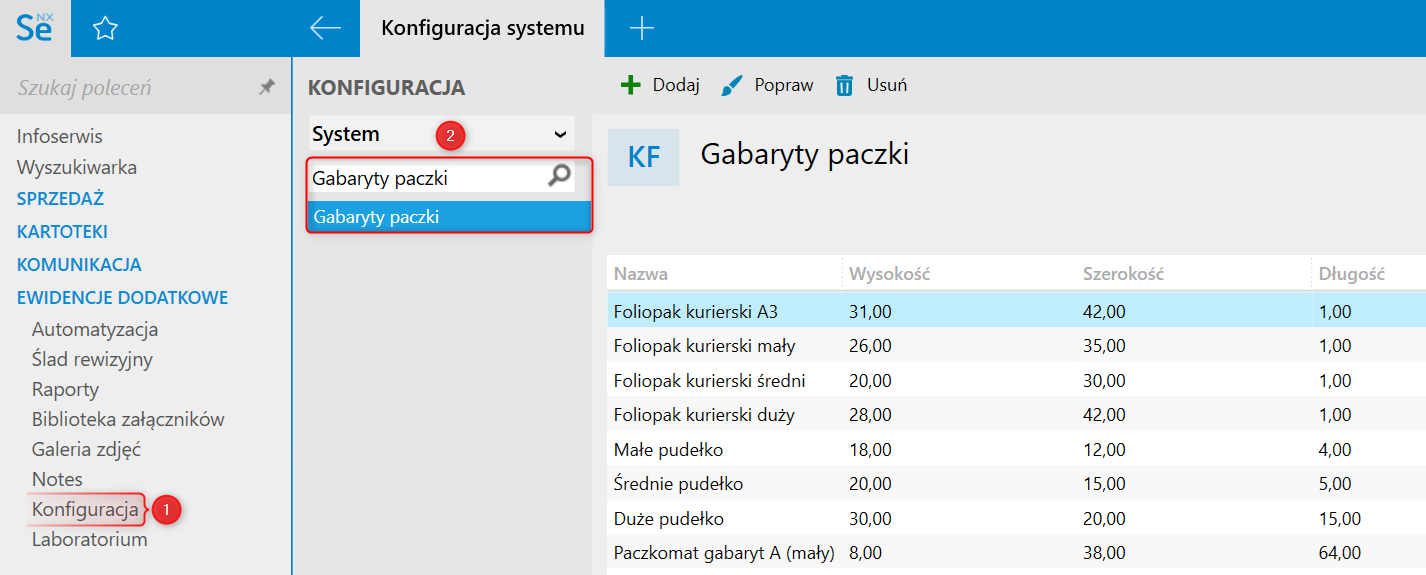Image resolution: width=1426 pixels, height=575 pixels.
Task: Collapse the EWIDENCJE DODATKOWE section
Action: coord(122,297)
